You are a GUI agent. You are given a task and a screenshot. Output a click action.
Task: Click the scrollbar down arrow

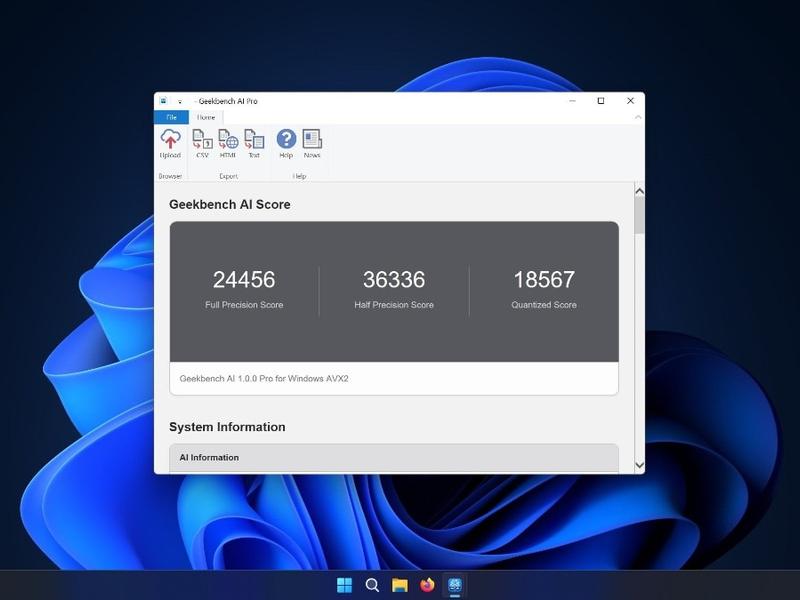(x=639, y=465)
